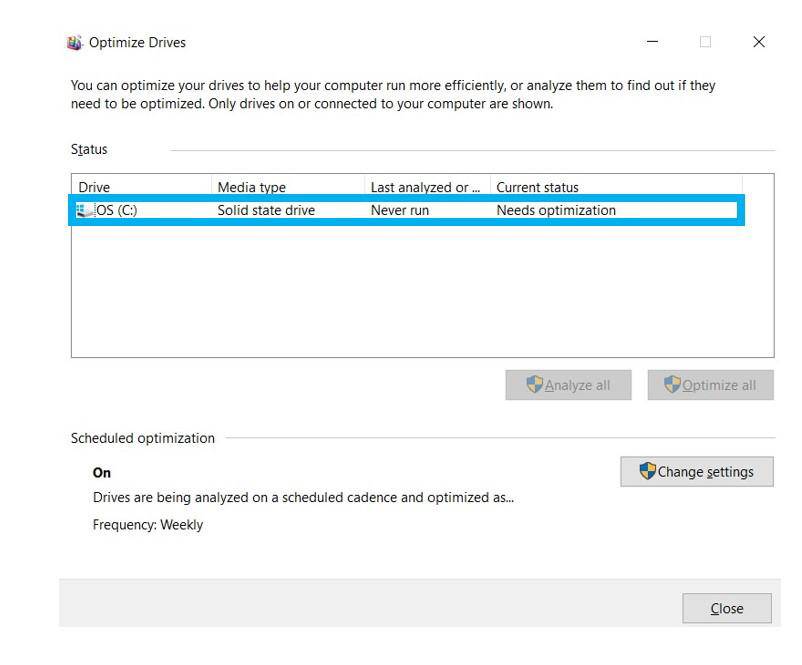Click the shield icon on Optimize all
The height and width of the screenshot is (665, 802).
click(x=672, y=385)
